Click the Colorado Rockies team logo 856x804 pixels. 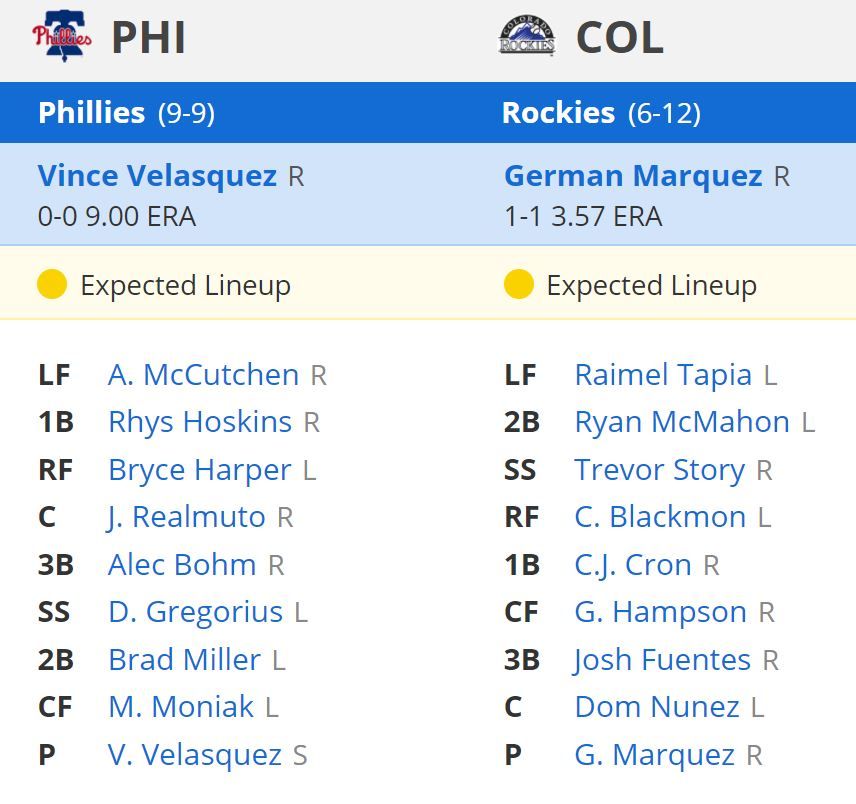[527, 37]
